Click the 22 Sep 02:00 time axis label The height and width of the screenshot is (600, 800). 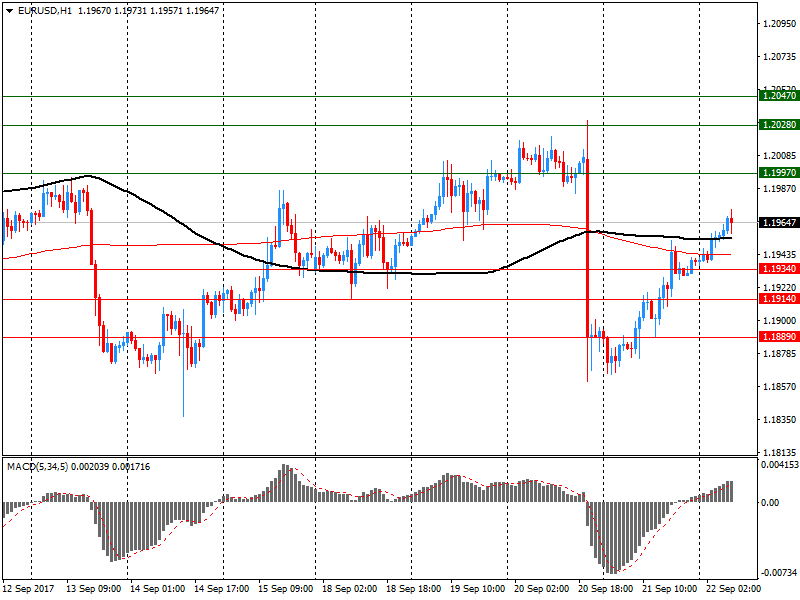click(733, 589)
